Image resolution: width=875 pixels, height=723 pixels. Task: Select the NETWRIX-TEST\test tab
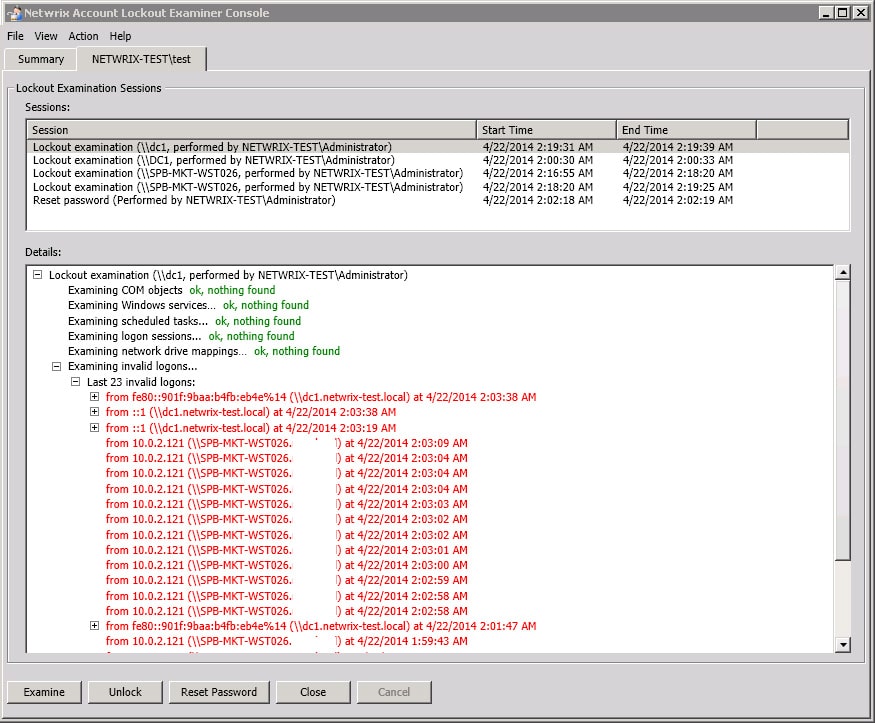141,60
